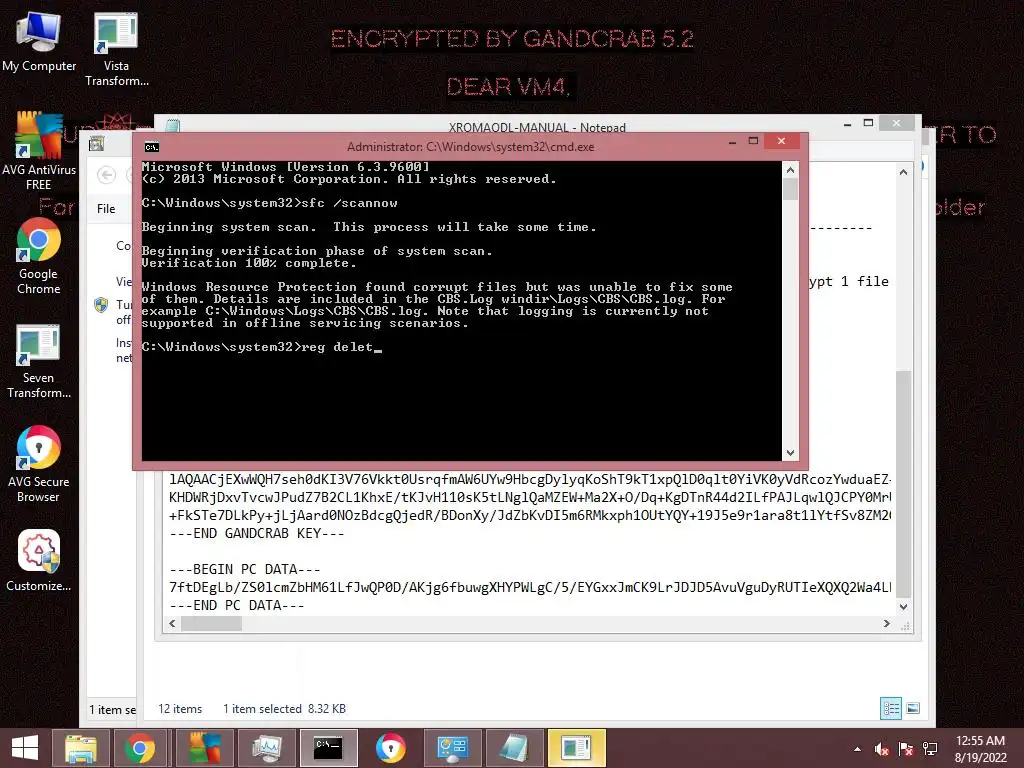
Task: Click the Notepad title bar document icon
Action: pos(173,126)
